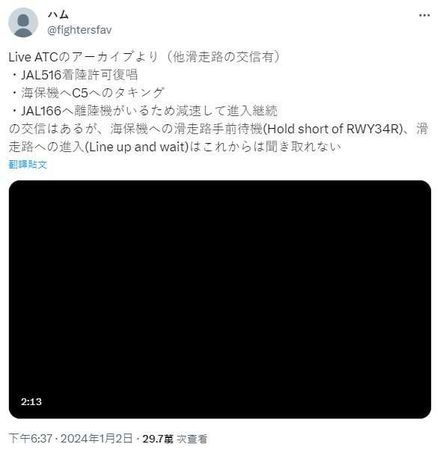Click the 2024年1月2日 post date
The width and height of the screenshot is (440, 450).
[97, 438]
